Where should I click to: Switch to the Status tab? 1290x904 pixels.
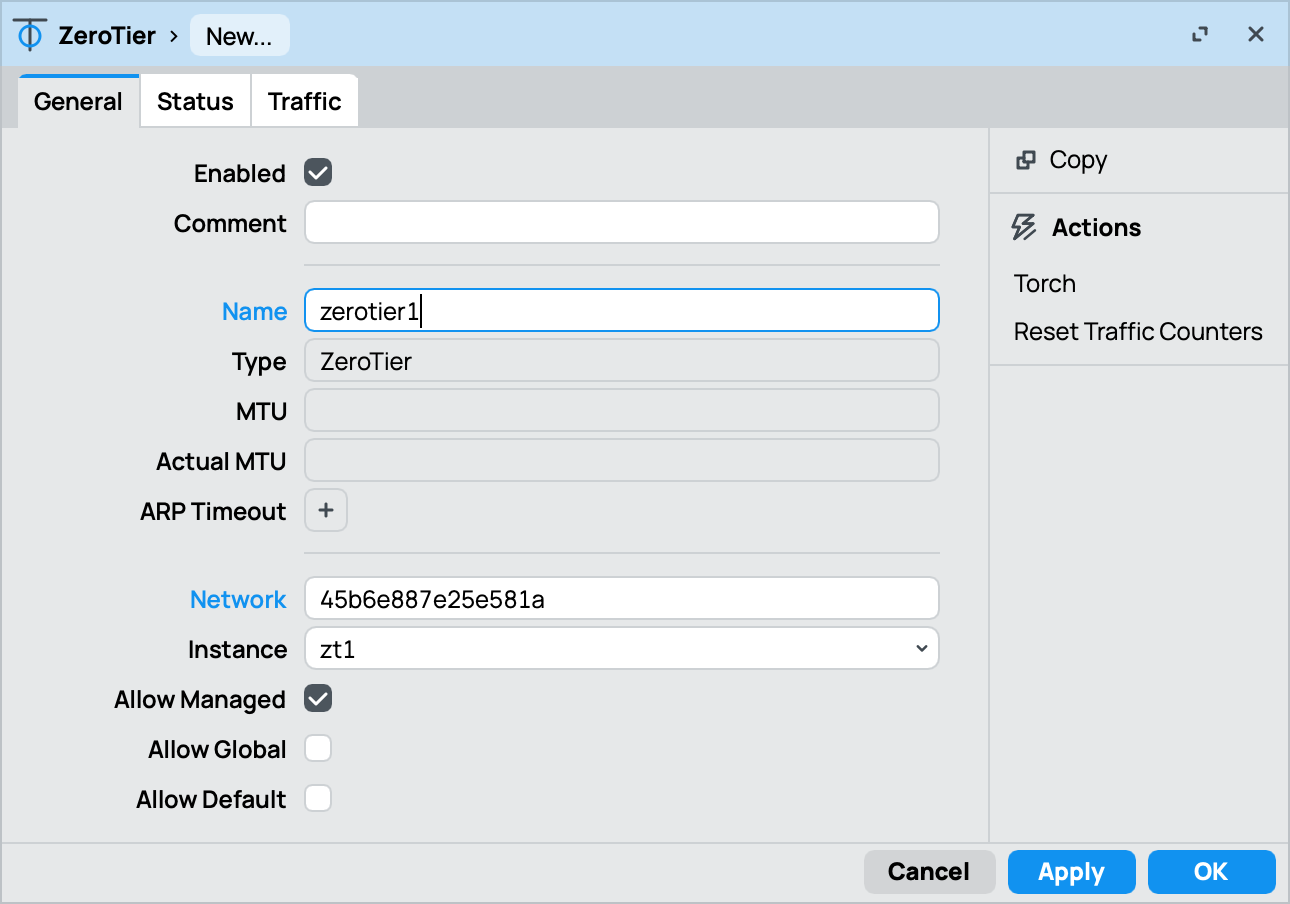(195, 101)
